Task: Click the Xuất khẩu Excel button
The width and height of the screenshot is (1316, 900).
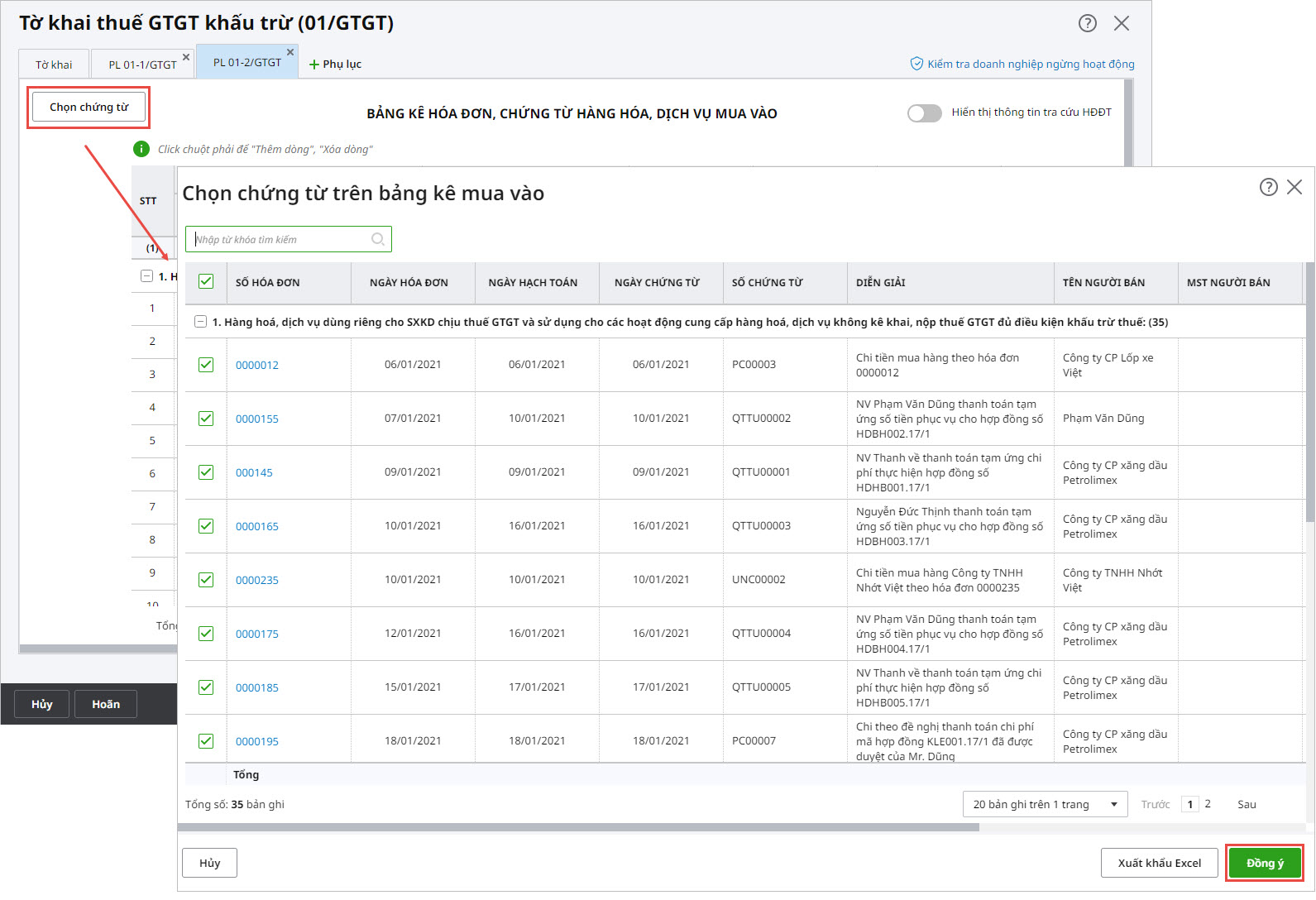Action: (x=1159, y=863)
